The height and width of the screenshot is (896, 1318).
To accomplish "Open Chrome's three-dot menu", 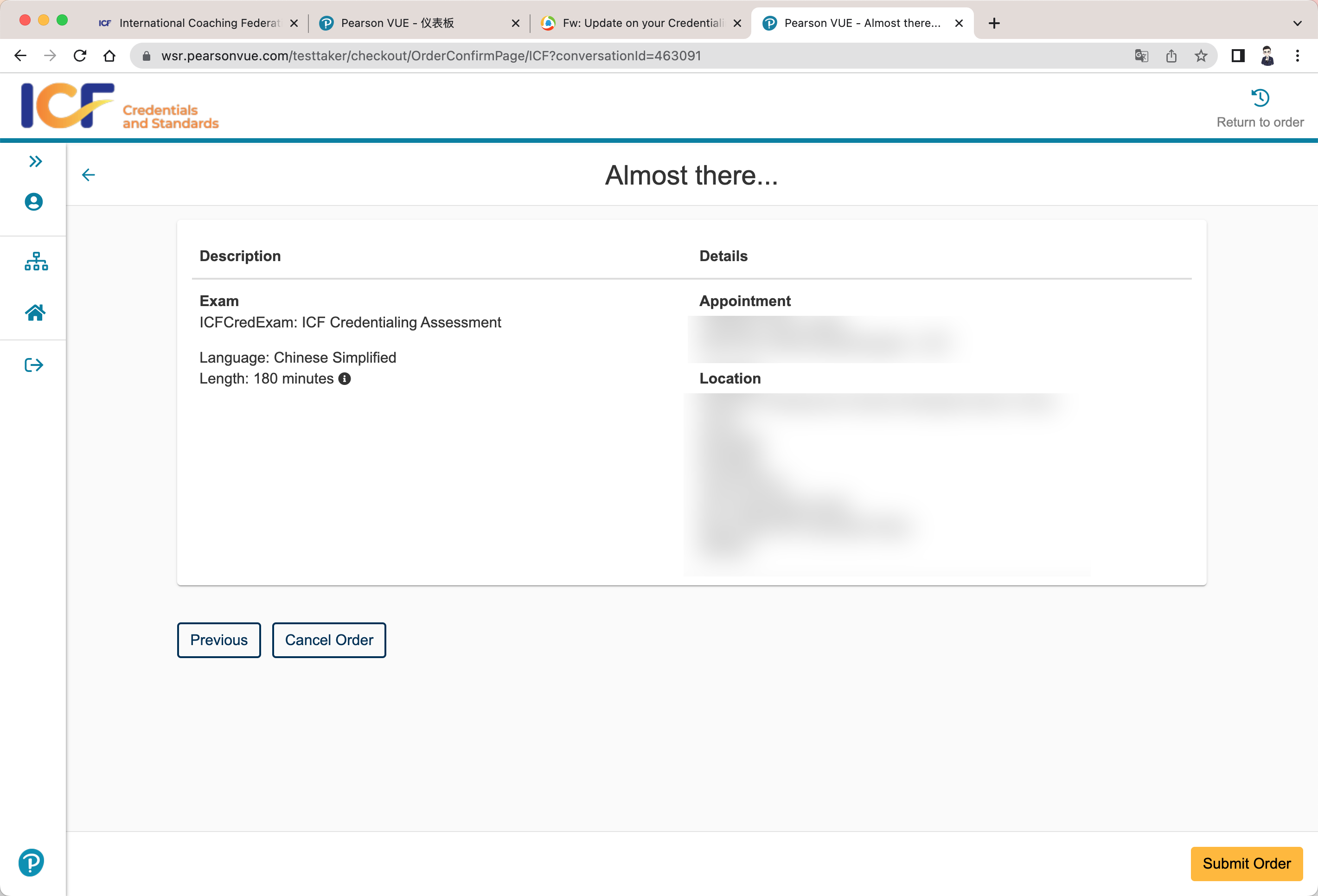I will [1297, 56].
